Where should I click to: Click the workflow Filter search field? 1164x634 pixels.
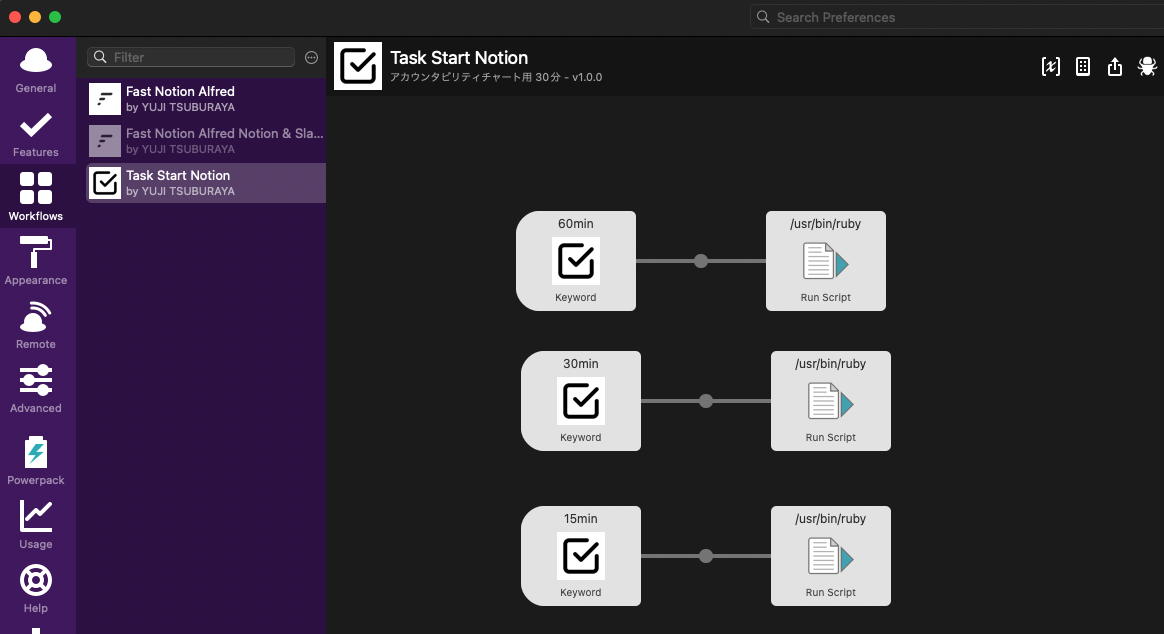pyautogui.click(x=191, y=57)
